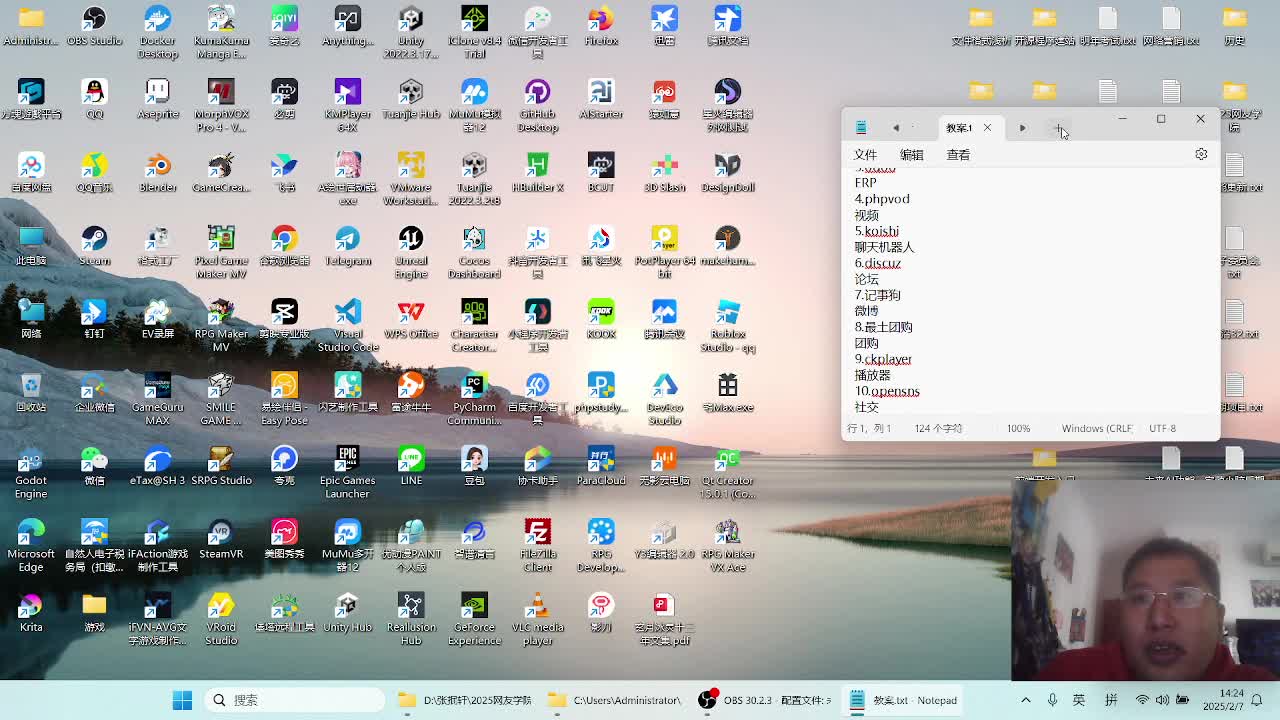Select the Unreal Engine desktop icon
This screenshot has height=720, width=1280.
pos(411,252)
